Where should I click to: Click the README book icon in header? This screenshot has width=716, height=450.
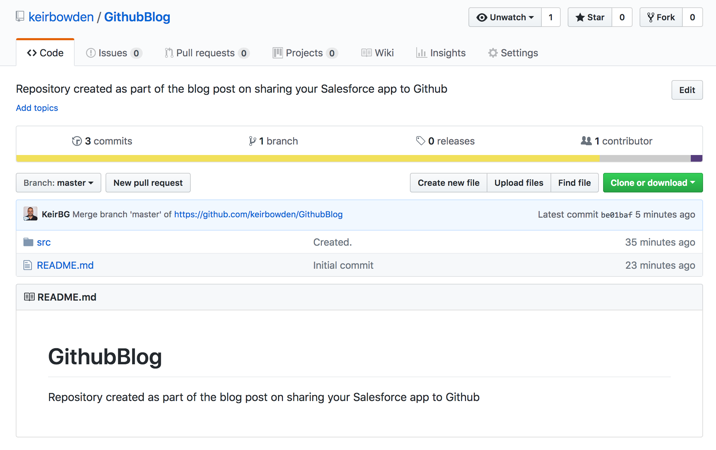(29, 297)
